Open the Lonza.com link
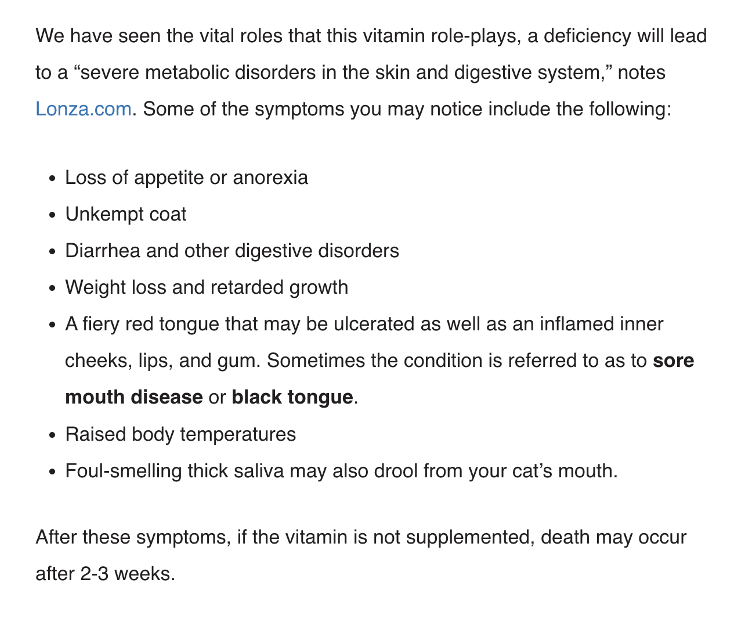The height and width of the screenshot is (620, 734). tap(83, 109)
